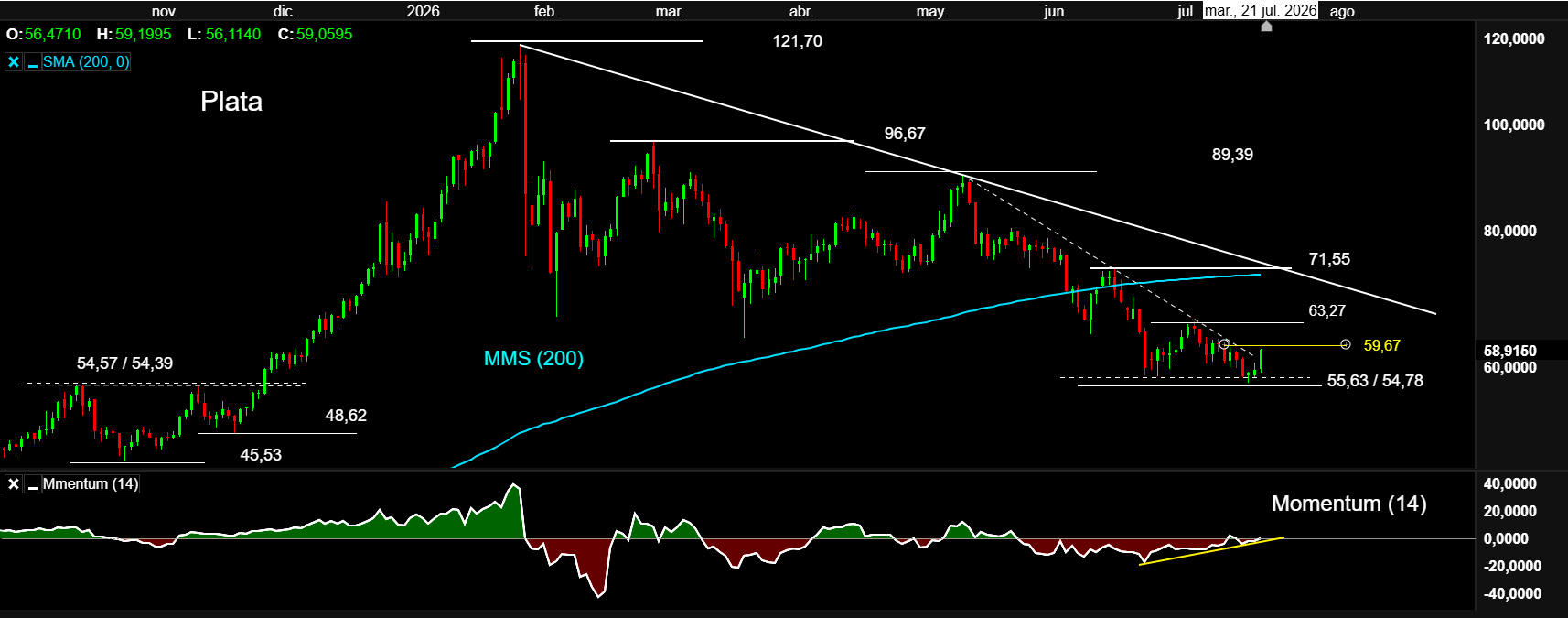Viewport: 1568px width, 618px height.
Task: Collapse the Mmentum (14) panel with its minimize icon
Action: click(x=33, y=484)
